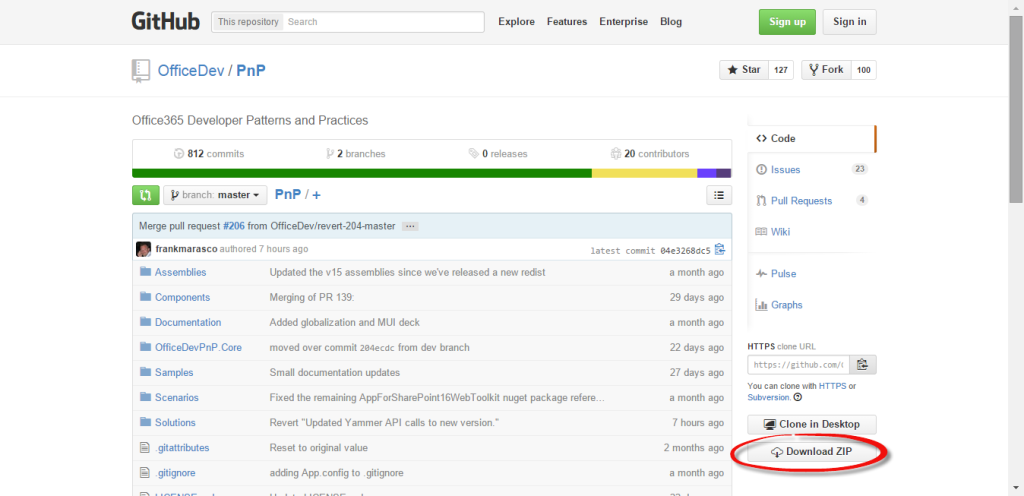View the 20 contributors link

click(x=650, y=154)
